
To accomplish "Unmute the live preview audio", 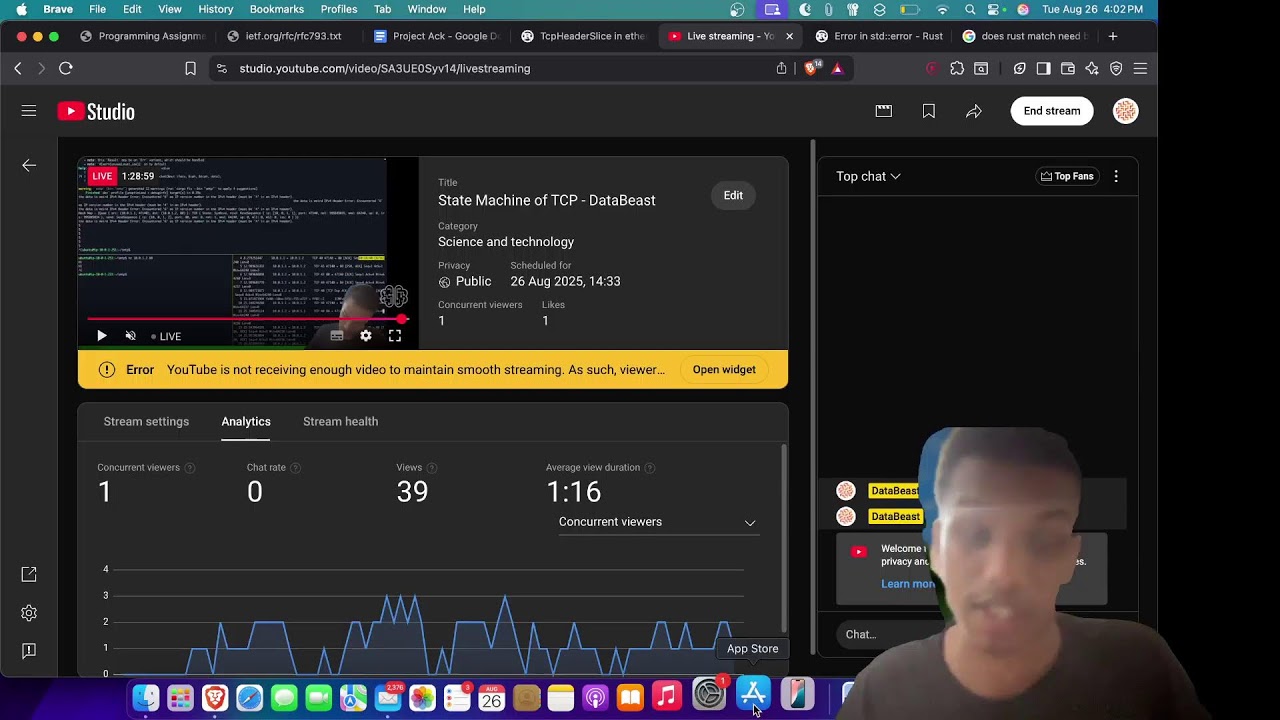I will [x=130, y=336].
